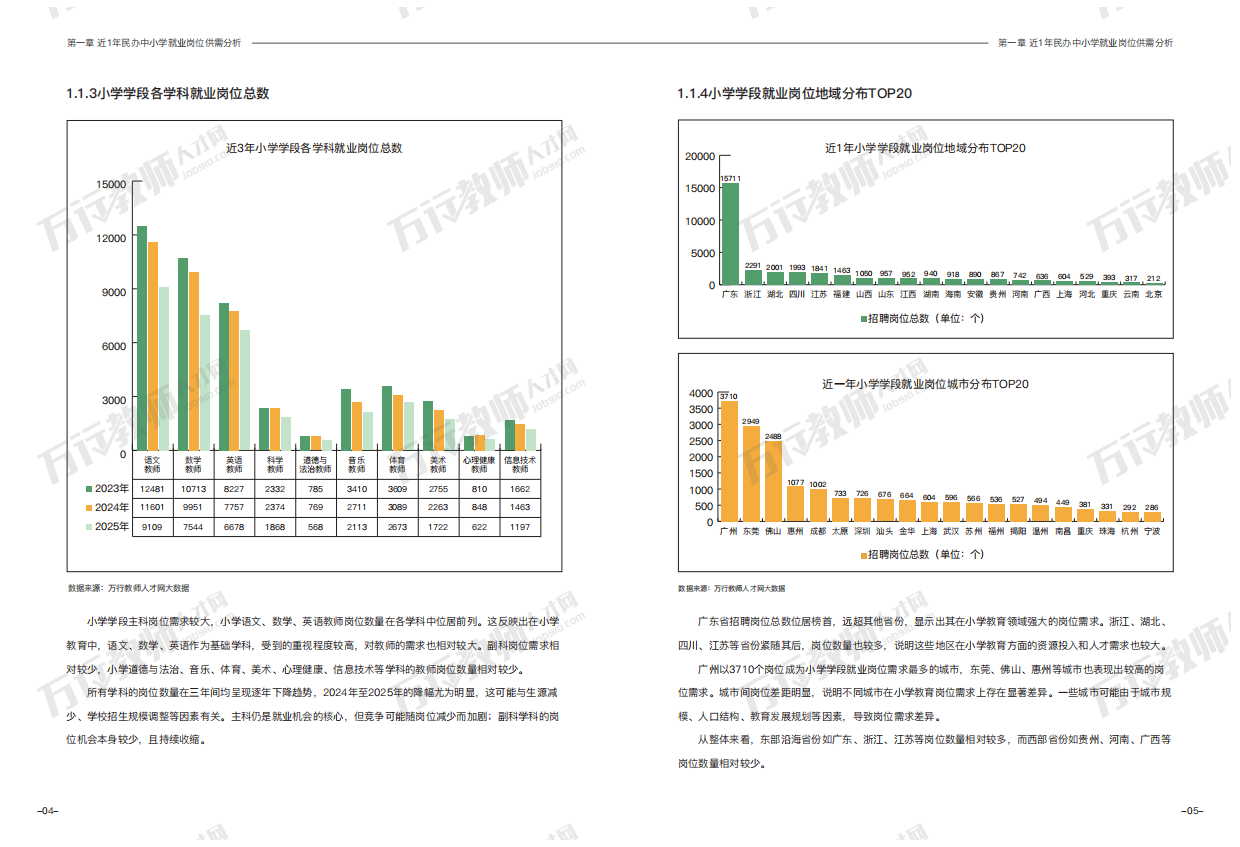Click the 广东 province axis label

730,295
